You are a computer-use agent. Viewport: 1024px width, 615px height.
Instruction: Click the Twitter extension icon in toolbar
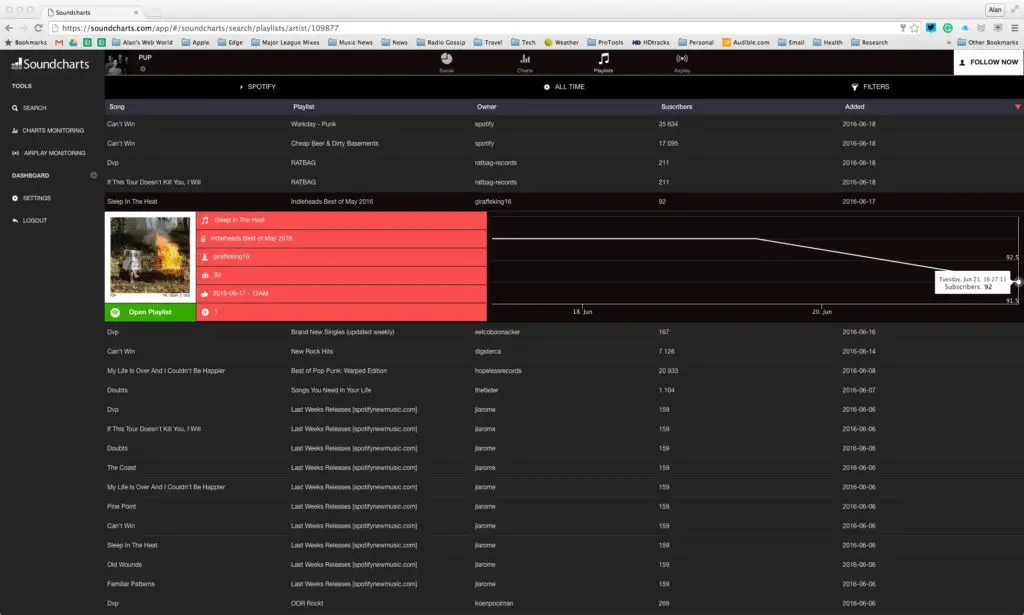click(x=931, y=28)
